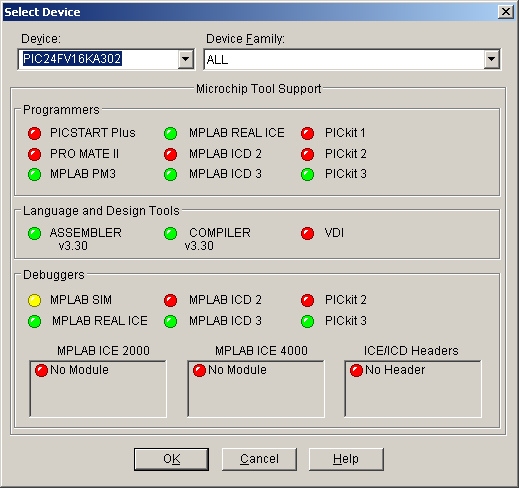Click the yellow indicator beside MPLAB SIM
Viewport: 519px width, 488px height.
coord(35,300)
